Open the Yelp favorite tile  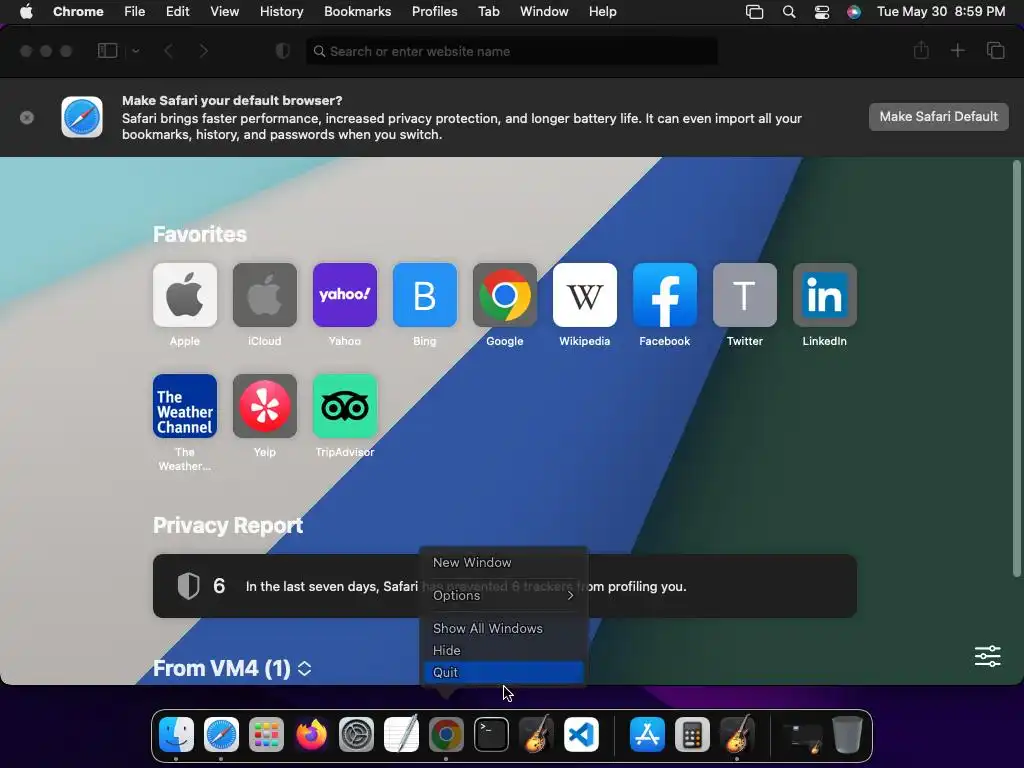[x=264, y=406]
